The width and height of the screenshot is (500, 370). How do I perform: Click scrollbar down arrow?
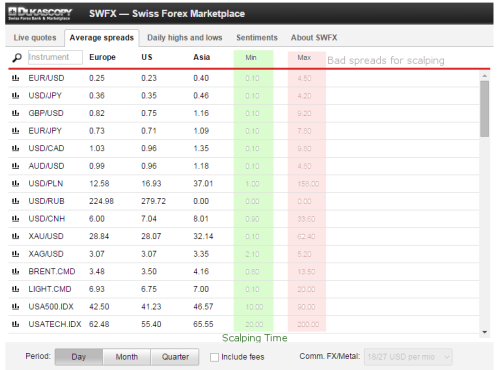pos(485,332)
